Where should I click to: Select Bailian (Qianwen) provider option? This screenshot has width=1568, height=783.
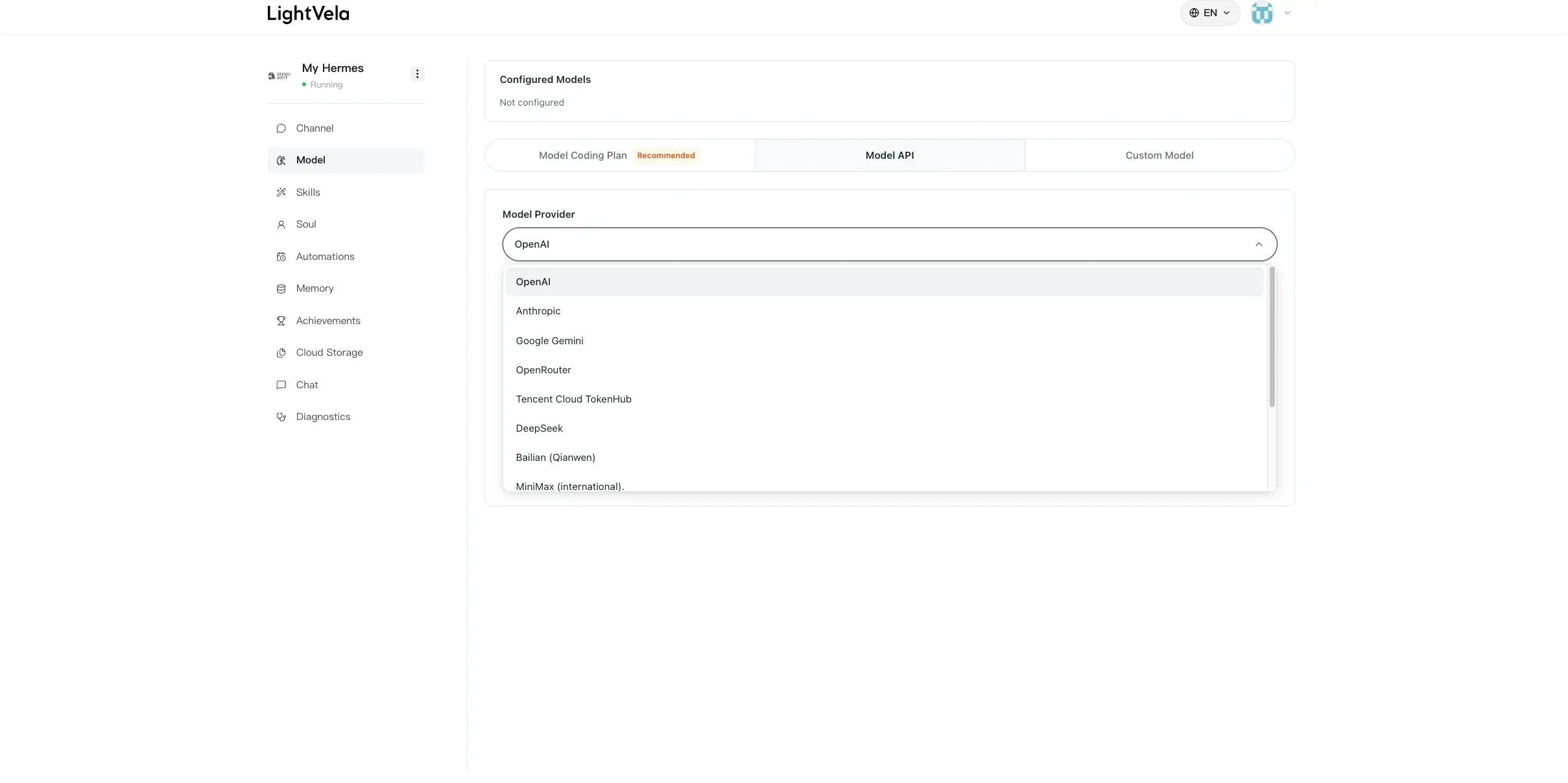tap(885, 458)
